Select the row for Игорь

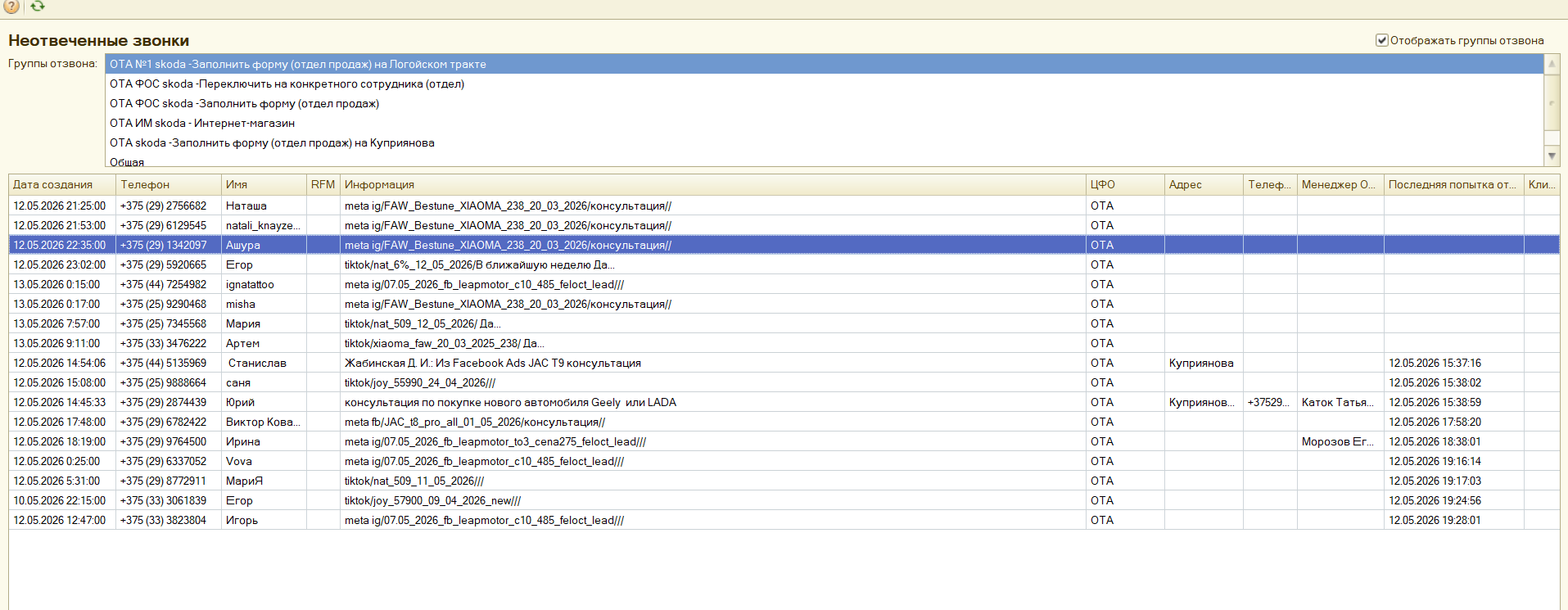pyautogui.click(x=784, y=520)
